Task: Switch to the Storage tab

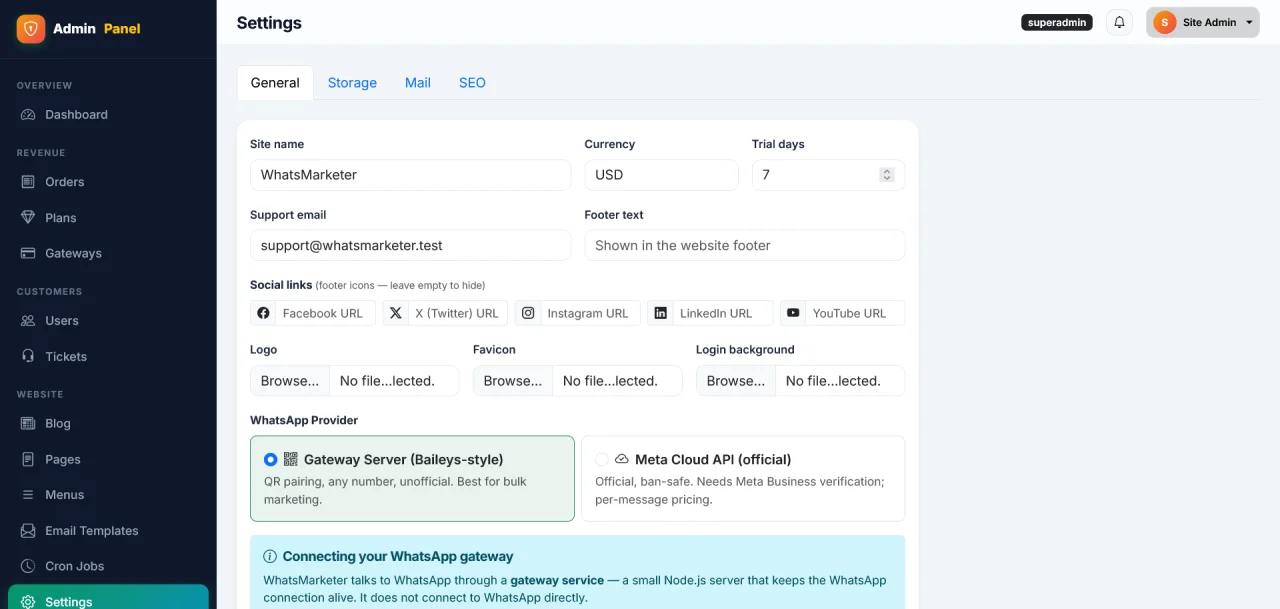Action: (x=352, y=83)
